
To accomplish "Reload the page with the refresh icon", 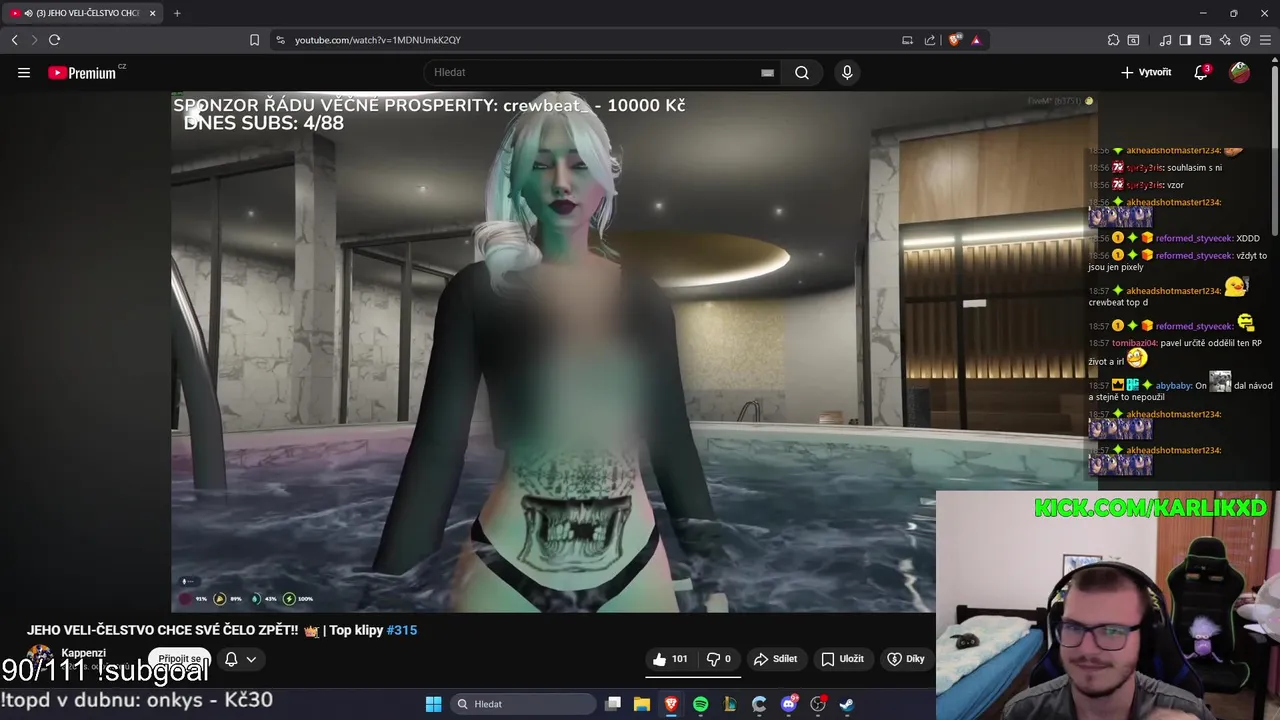I will click(54, 40).
